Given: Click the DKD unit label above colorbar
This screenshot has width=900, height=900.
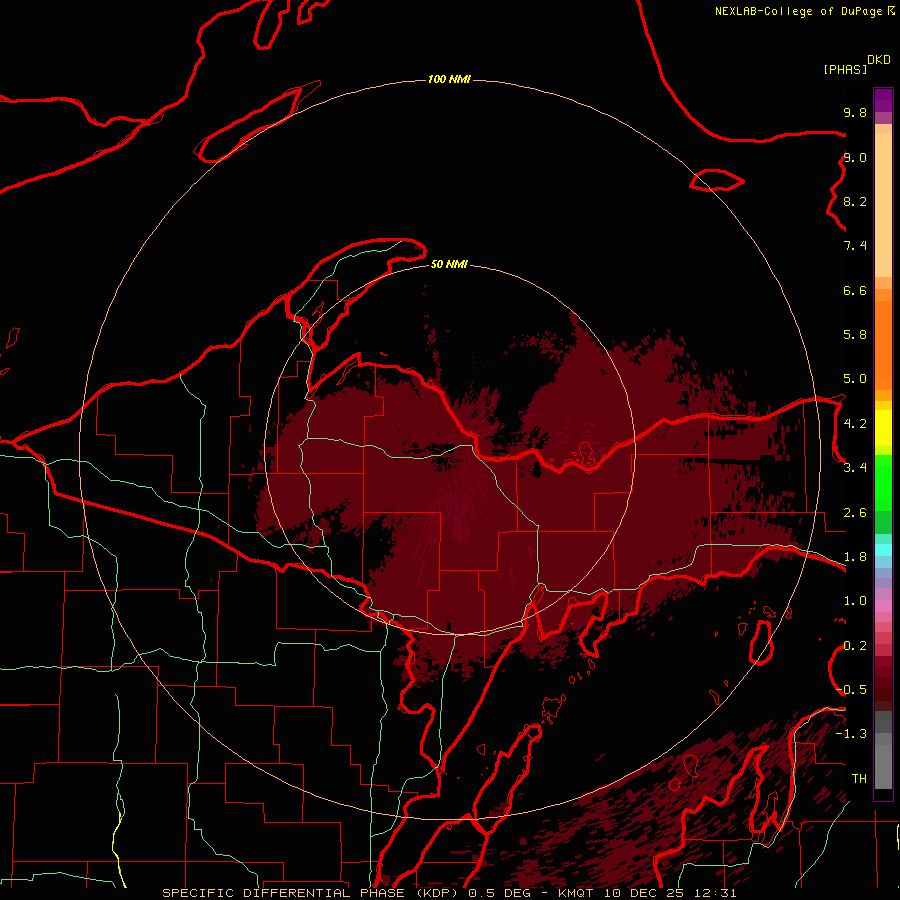Looking at the screenshot, I should 878,59.
